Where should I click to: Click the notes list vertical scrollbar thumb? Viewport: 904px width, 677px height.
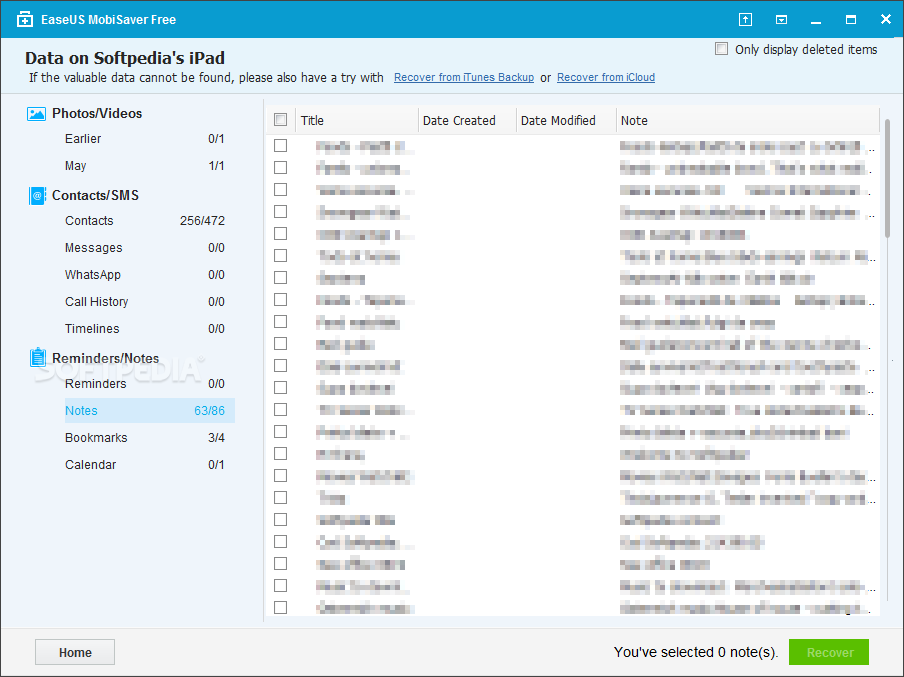(888, 178)
